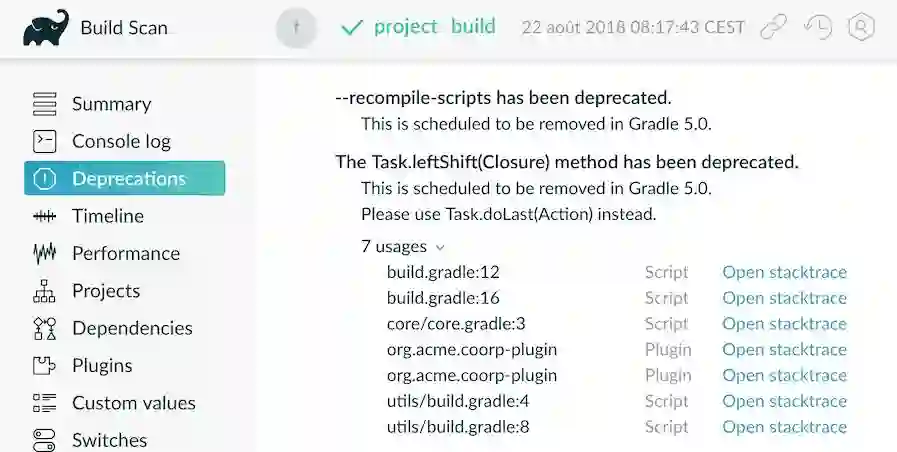
Task: Click the Summary list icon
Action: click(x=45, y=104)
